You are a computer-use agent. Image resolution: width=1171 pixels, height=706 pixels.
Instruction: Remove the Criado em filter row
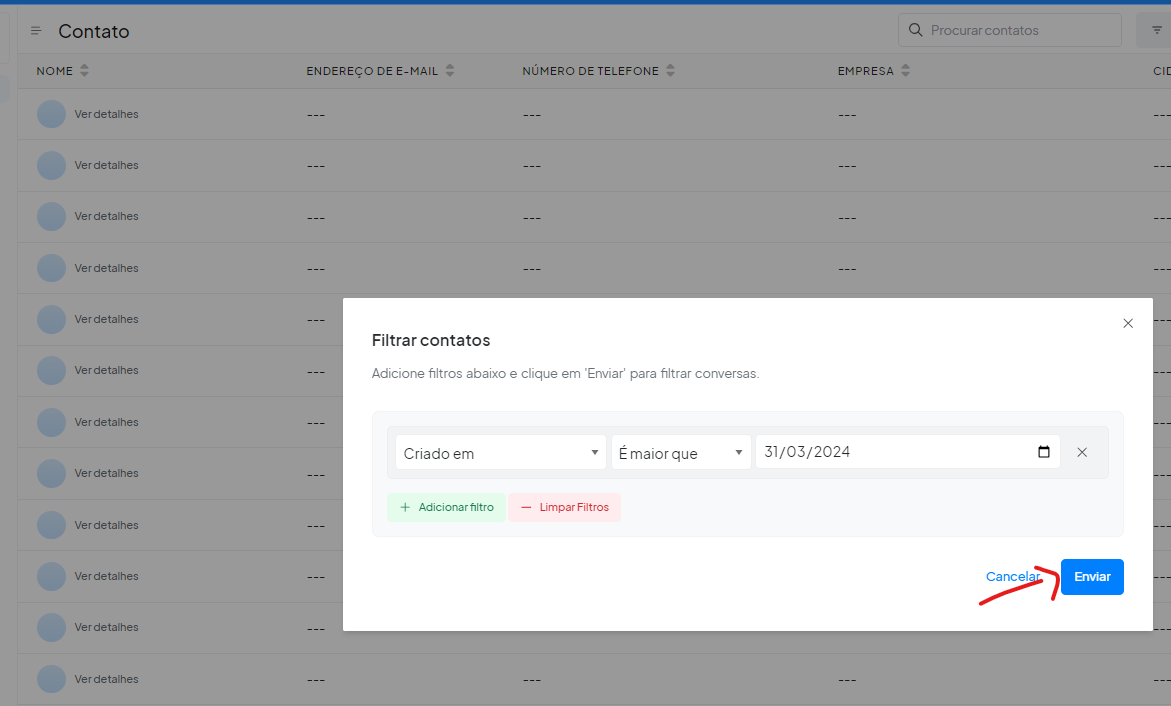pos(1082,452)
